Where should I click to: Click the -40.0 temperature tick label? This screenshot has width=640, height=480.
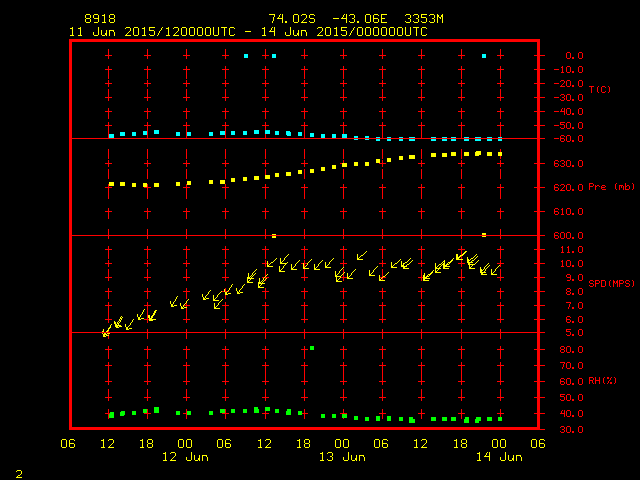pyautogui.click(x=569, y=111)
